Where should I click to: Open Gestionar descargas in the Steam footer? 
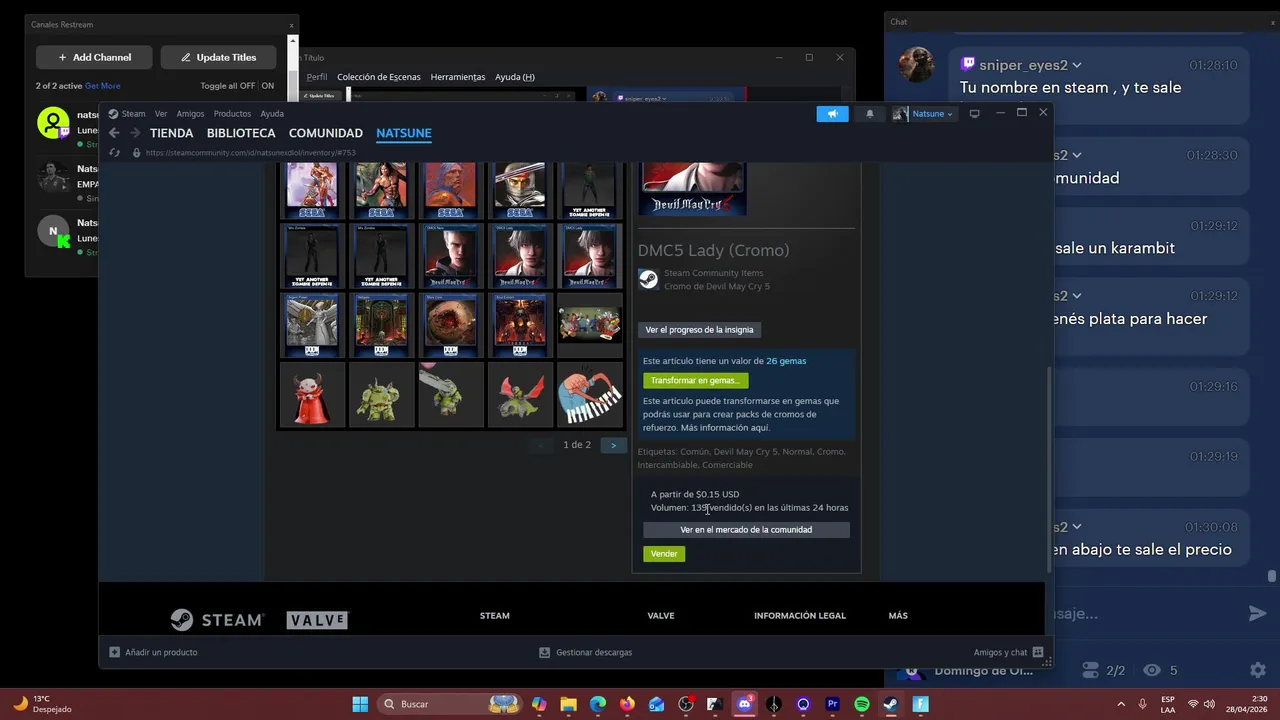[x=585, y=652]
